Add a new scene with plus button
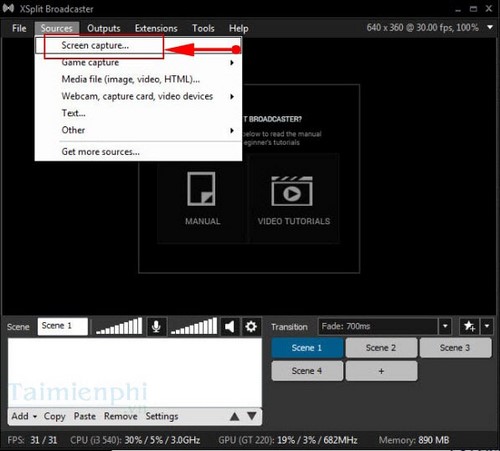Viewport: 500px width, 451px height. (381, 371)
